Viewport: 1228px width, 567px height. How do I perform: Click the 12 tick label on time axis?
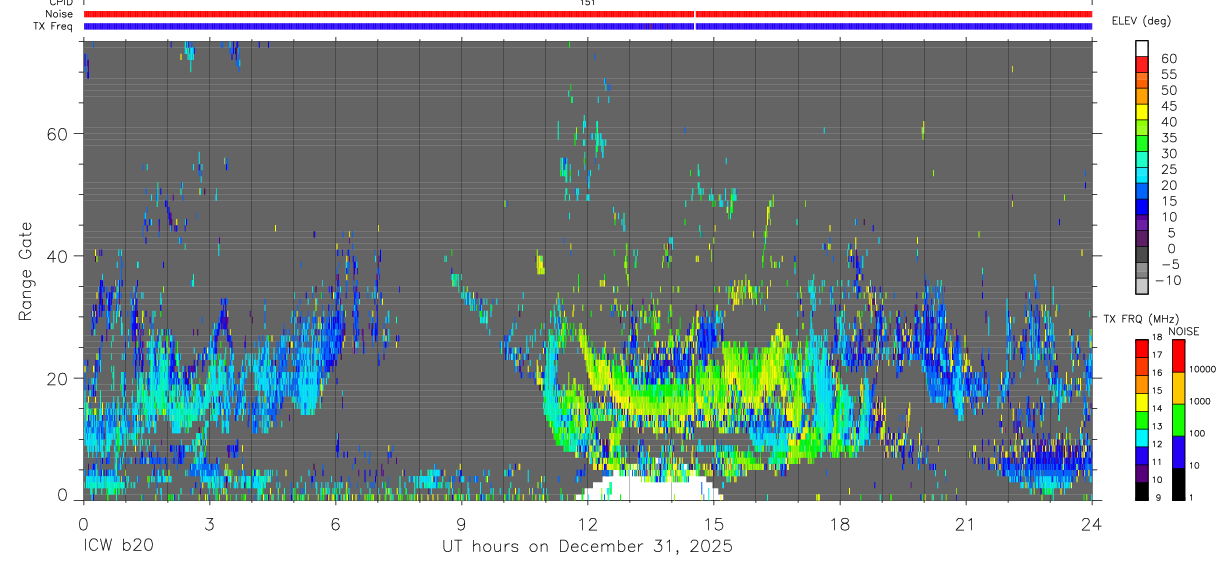tap(588, 524)
